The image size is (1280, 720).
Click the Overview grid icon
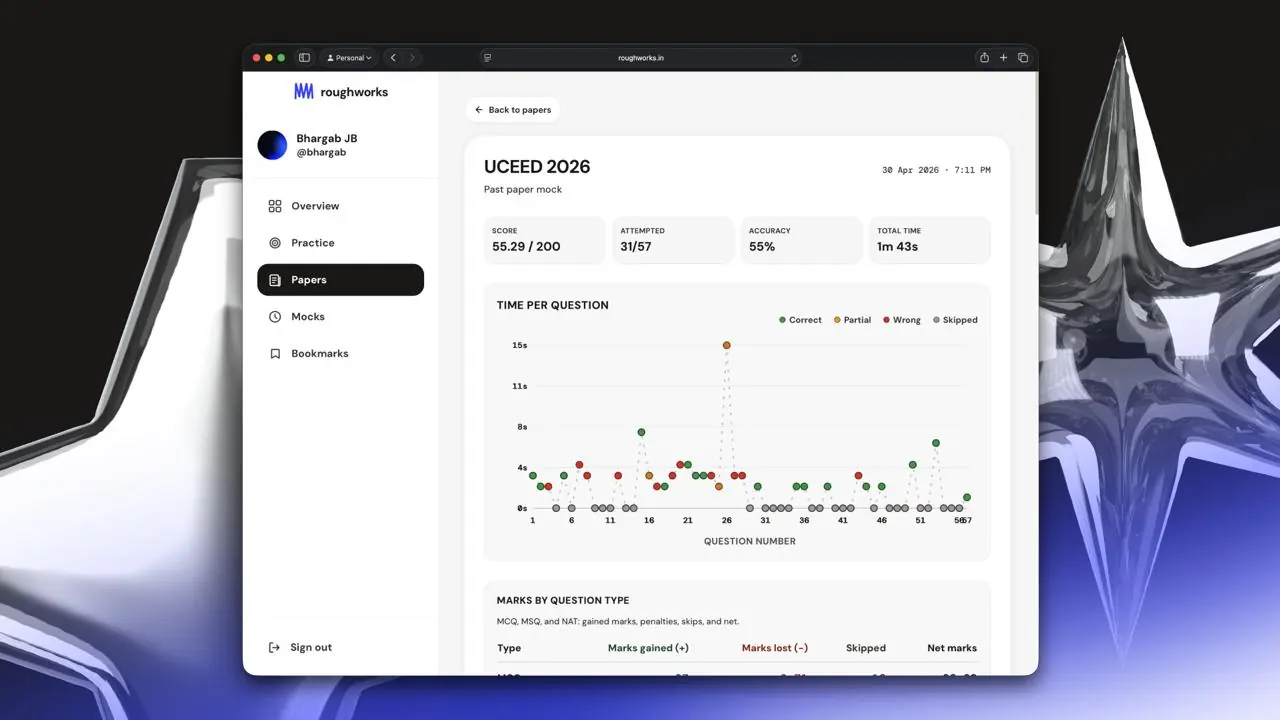click(275, 206)
